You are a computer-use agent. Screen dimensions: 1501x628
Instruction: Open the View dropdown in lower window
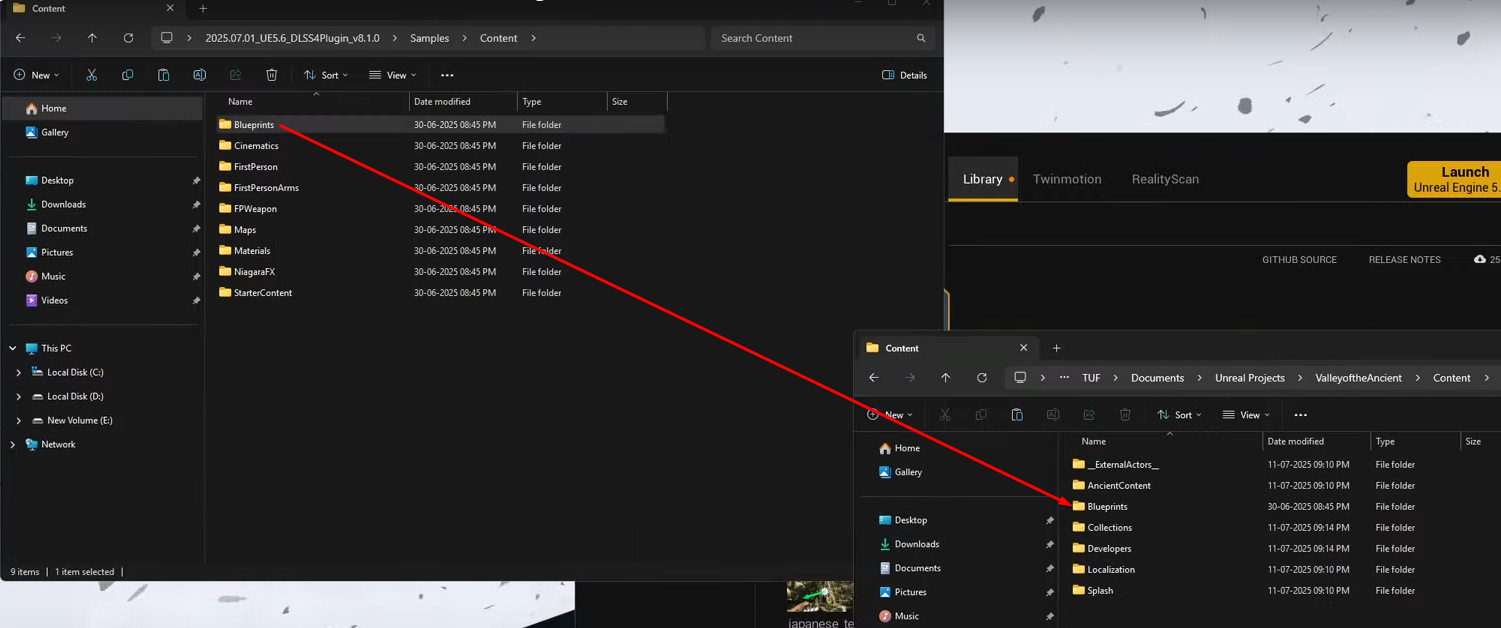1246,415
